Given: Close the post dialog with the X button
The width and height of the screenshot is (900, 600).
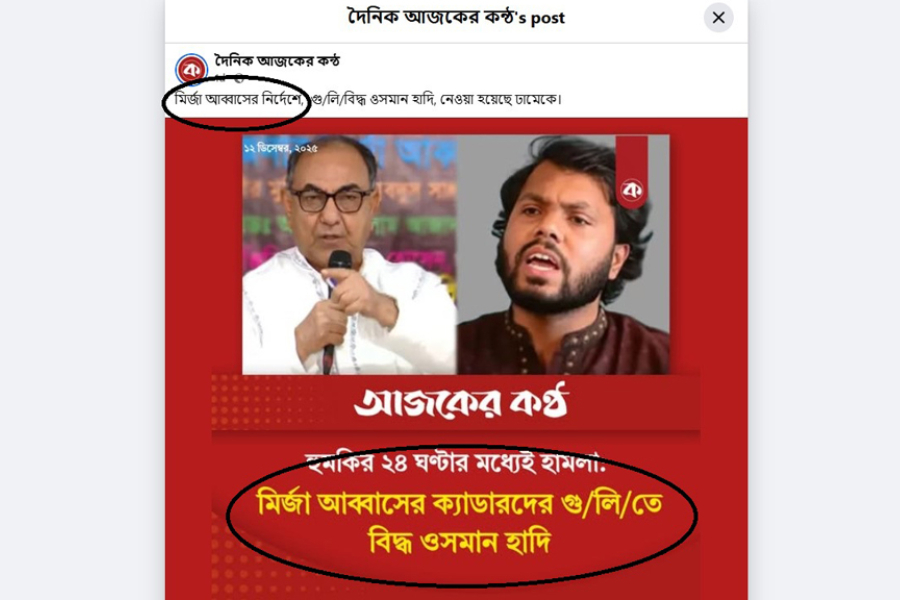Looking at the screenshot, I should pyautogui.click(x=718, y=18).
